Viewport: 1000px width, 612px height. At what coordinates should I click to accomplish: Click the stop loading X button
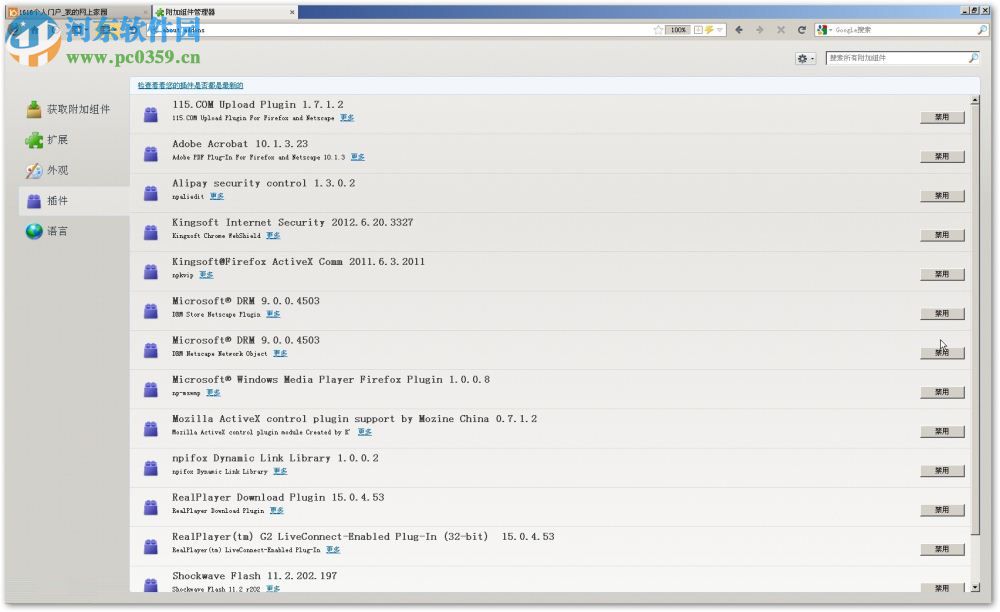click(x=781, y=30)
